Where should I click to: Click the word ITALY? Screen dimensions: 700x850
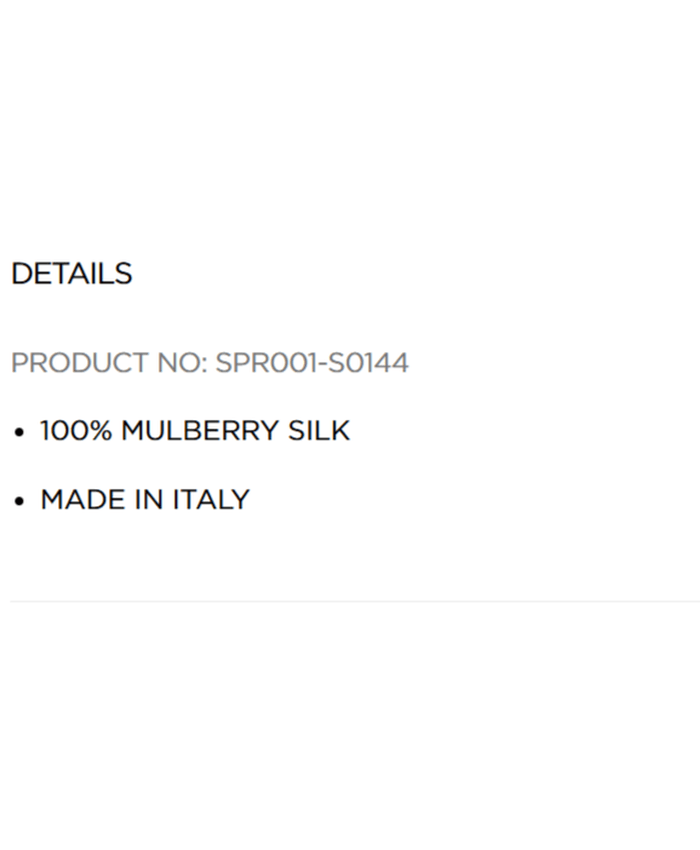point(211,500)
